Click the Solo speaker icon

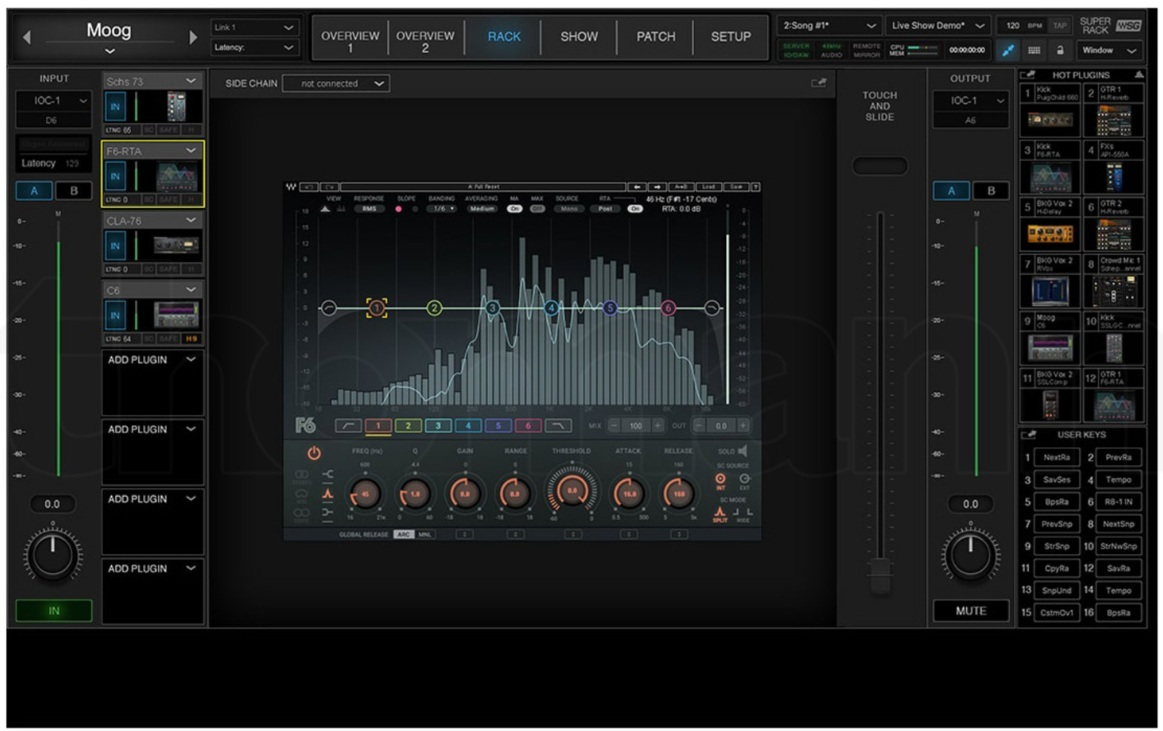742,451
